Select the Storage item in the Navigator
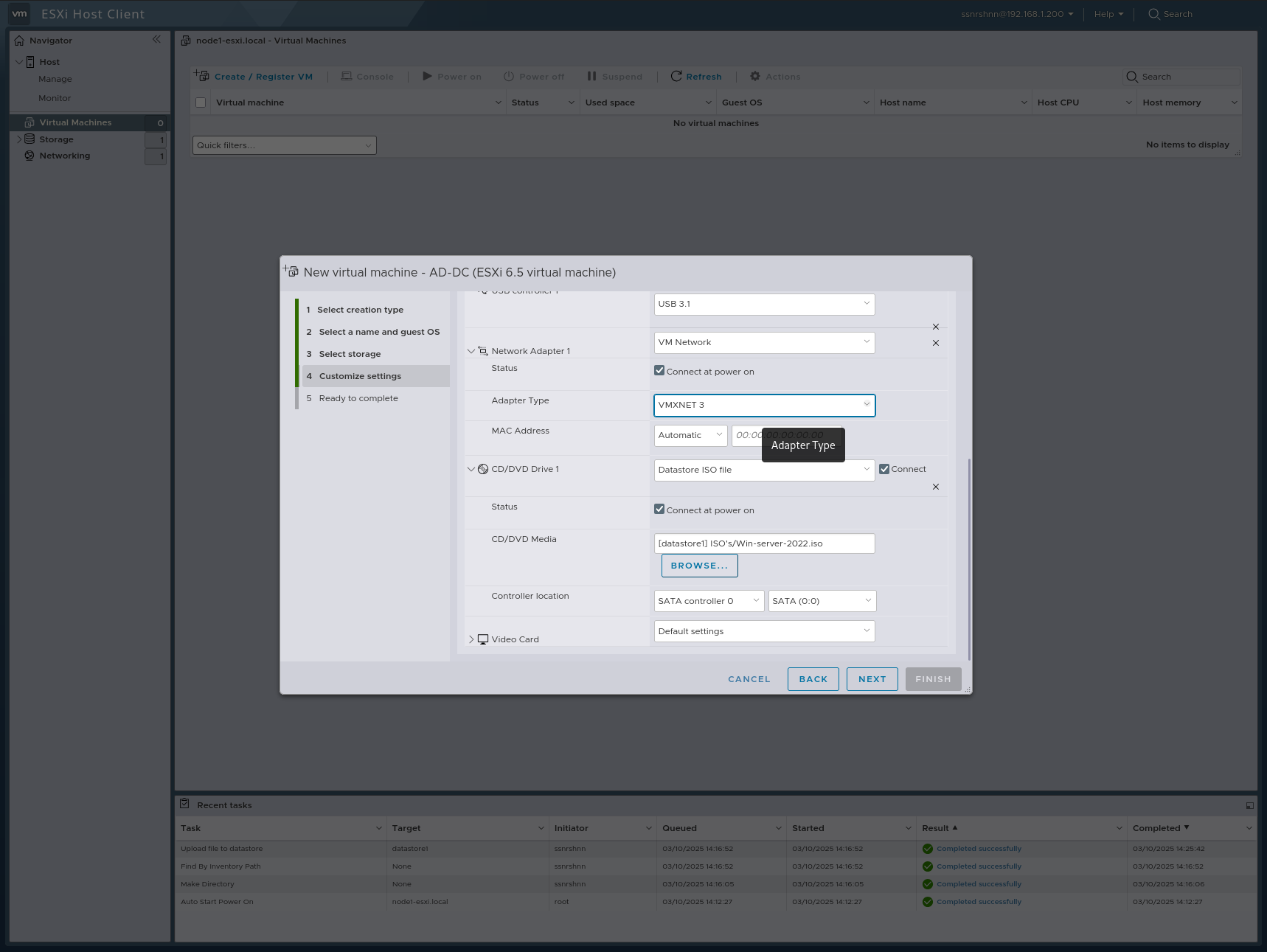The width and height of the screenshot is (1267, 952). click(56, 139)
